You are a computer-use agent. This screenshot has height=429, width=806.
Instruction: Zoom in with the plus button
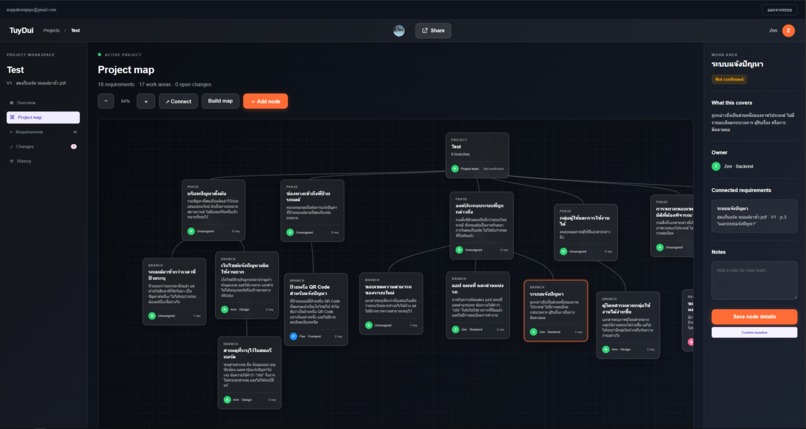[x=146, y=101]
